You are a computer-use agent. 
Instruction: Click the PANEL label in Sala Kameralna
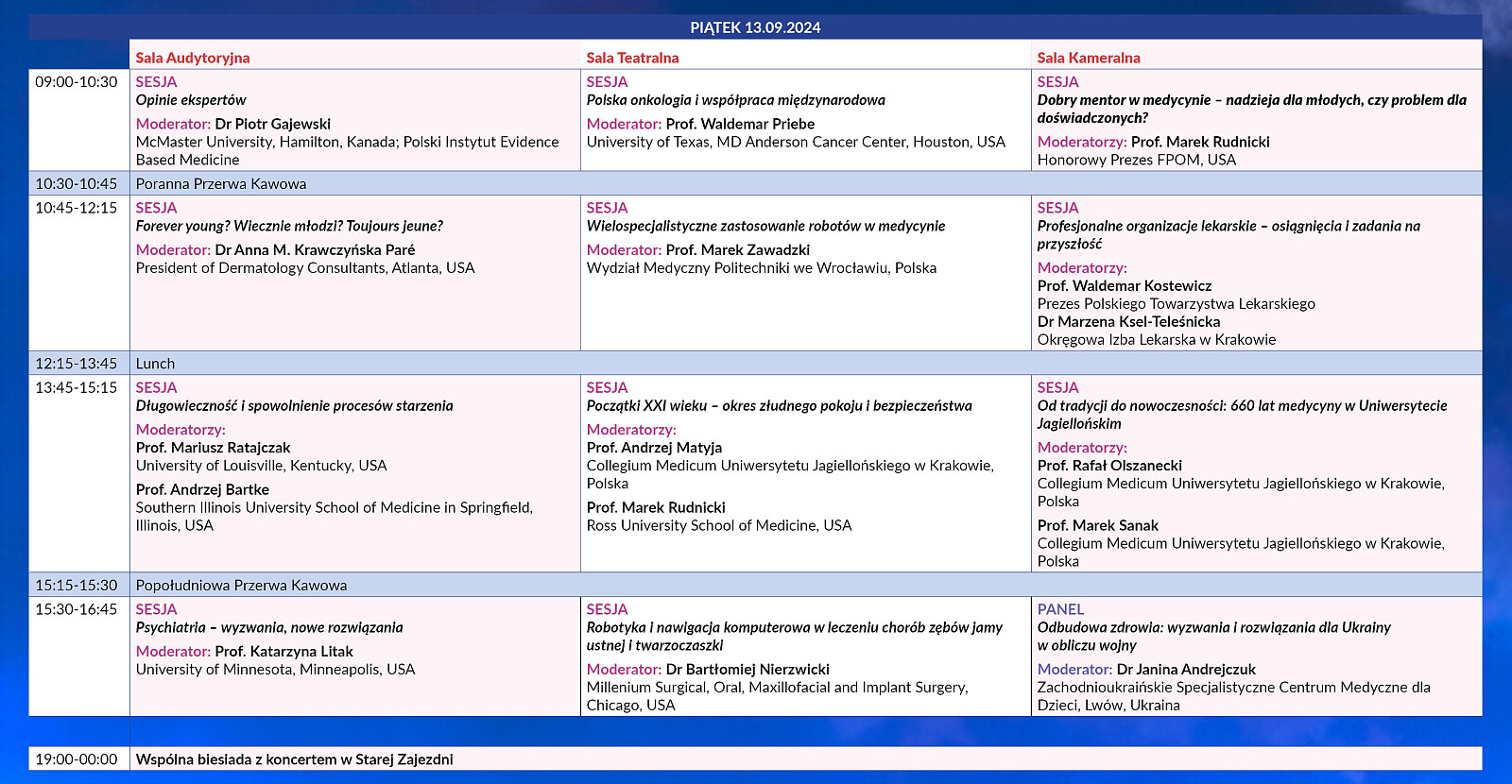pos(1060,610)
